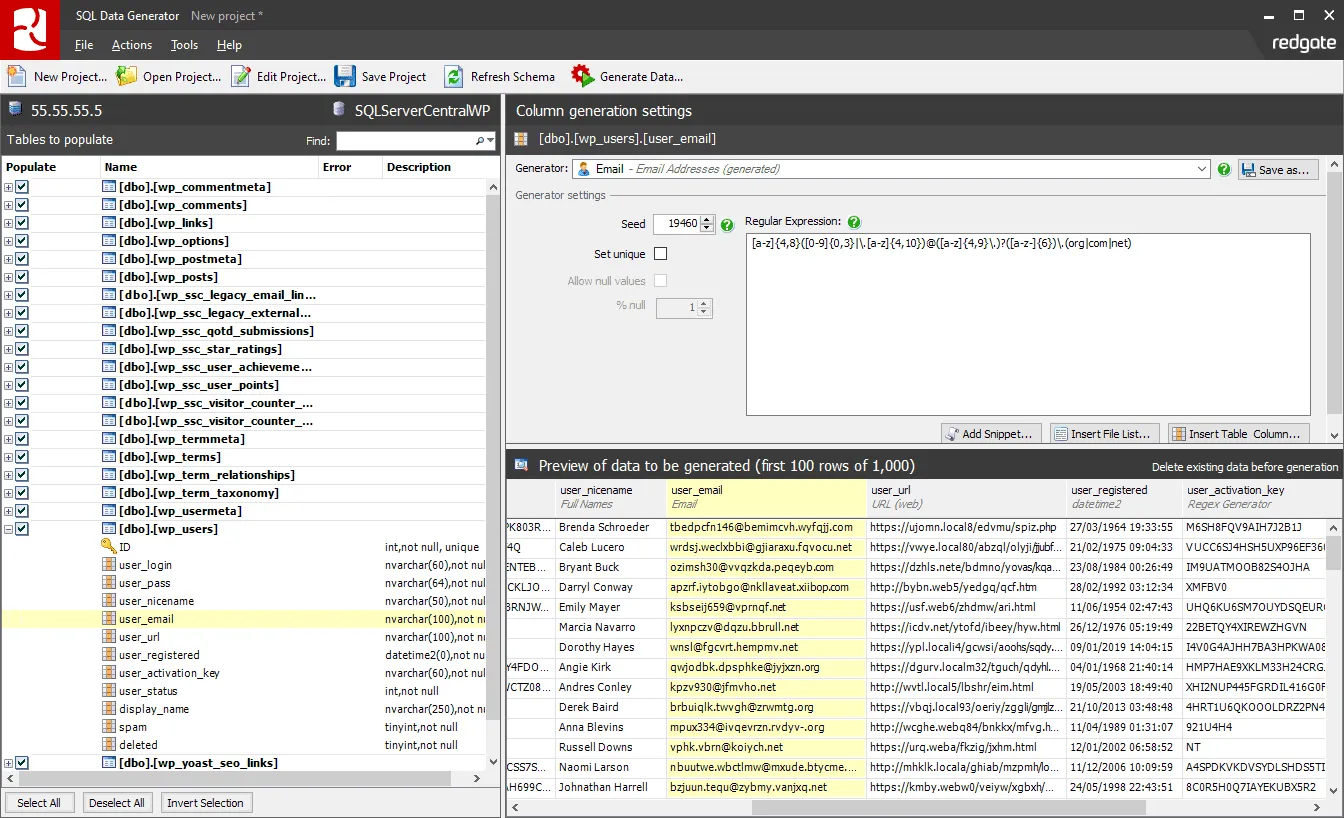
Task: Click the column icon for user_login
Action: tap(109, 565)
